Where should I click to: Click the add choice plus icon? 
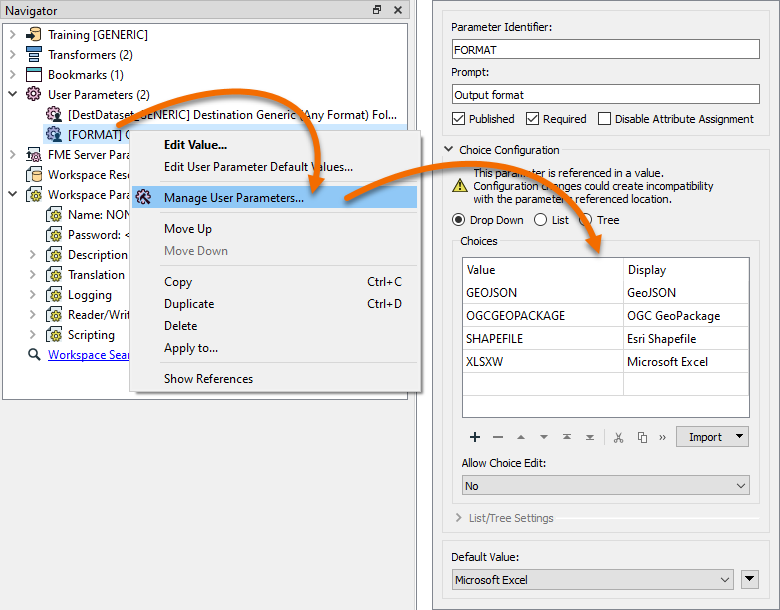pyautogui.click(x=475, y=437)
